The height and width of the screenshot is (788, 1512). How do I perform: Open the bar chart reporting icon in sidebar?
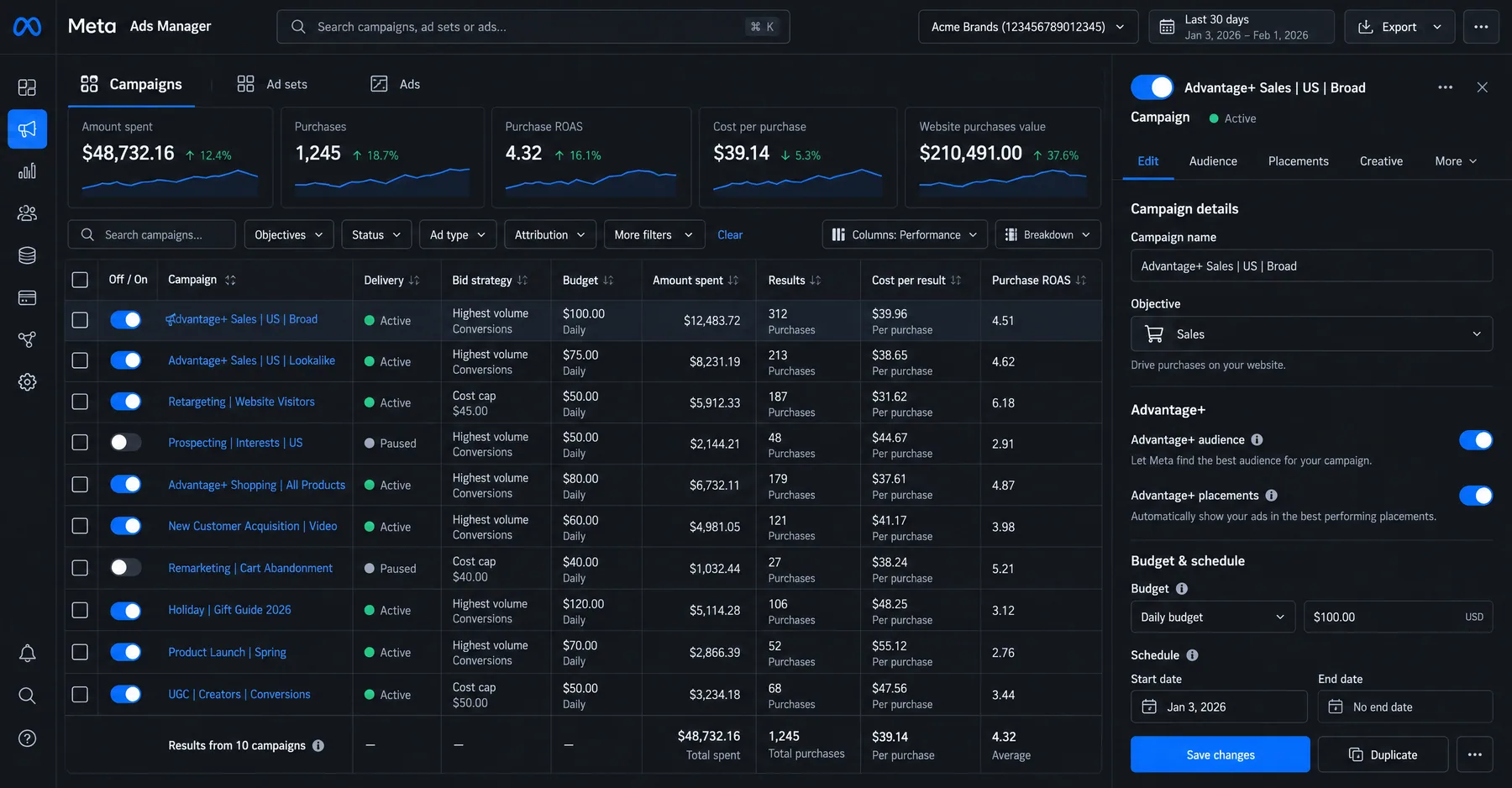pyautogui.click(x=27, y=171)
